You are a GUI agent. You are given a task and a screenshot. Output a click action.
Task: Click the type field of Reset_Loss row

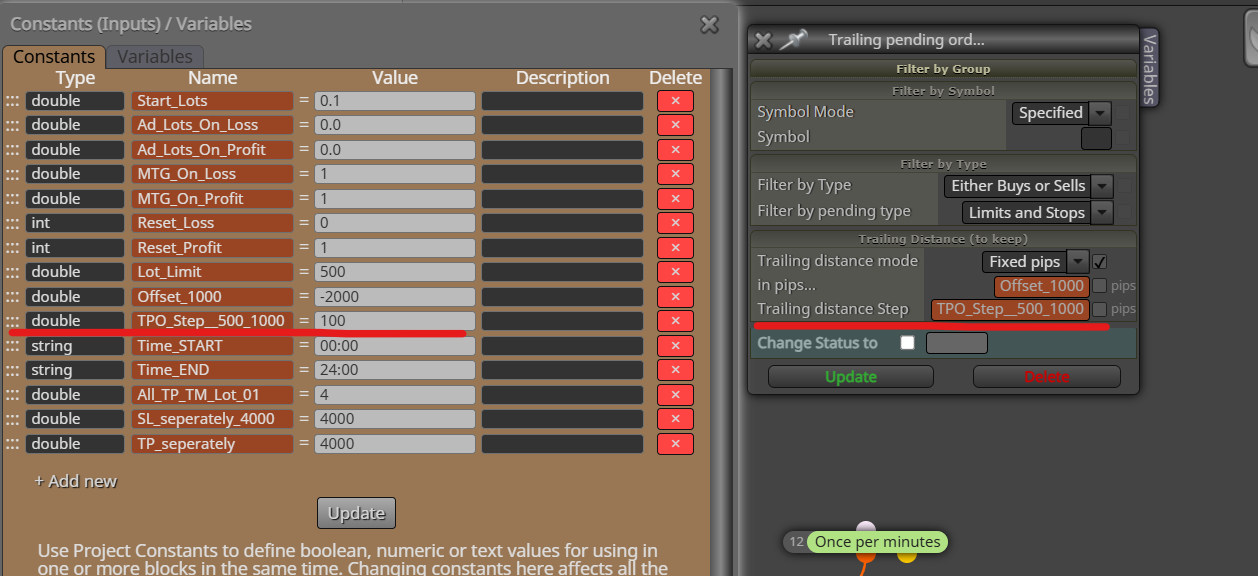click(x=75, y=223)
